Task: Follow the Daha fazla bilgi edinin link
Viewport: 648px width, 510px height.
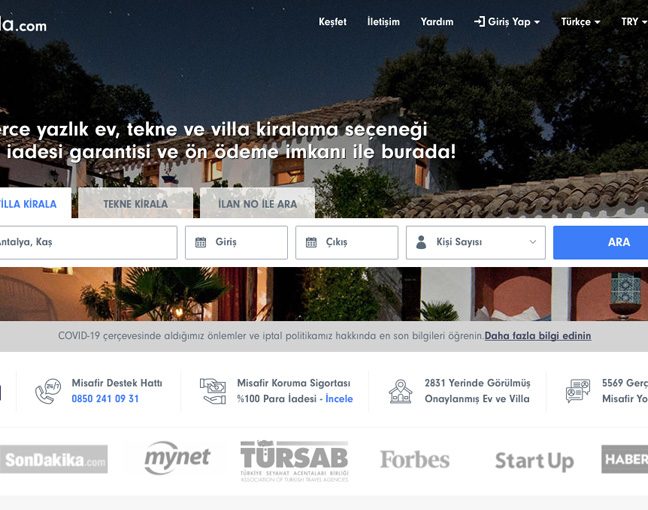Action: point(538,336)
